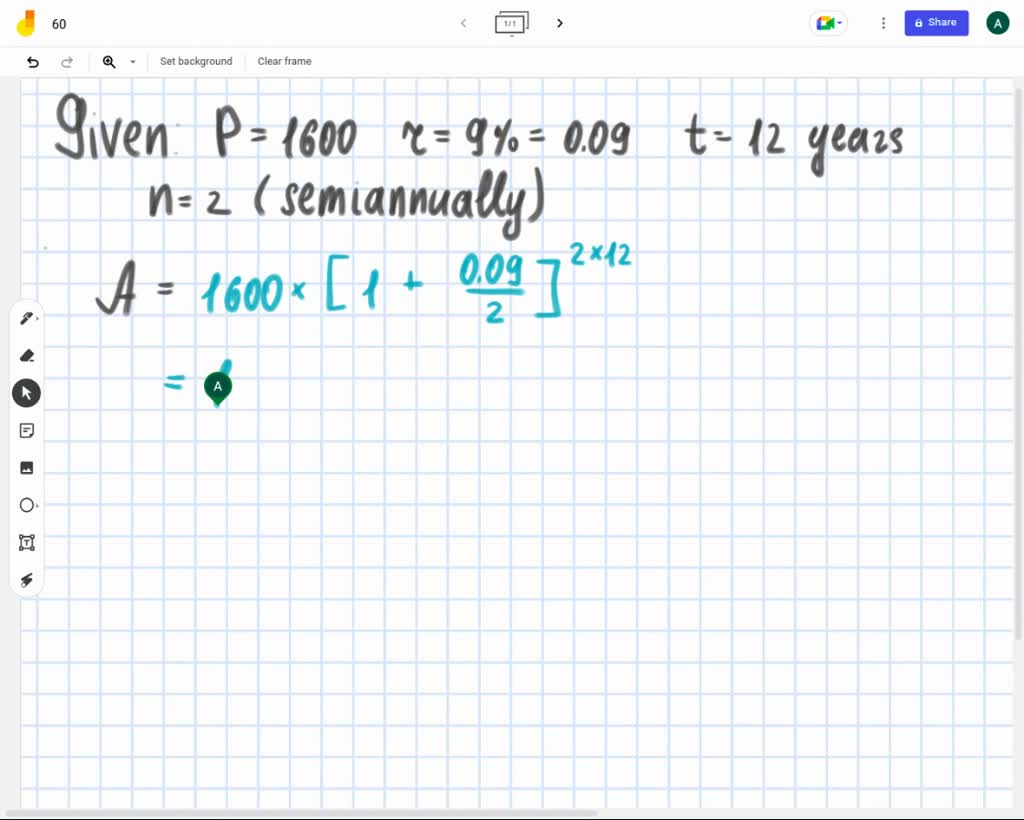1024x820 pixels.
Task: Redo the last action
Action: pyautogui.click(x=67, y=61)
